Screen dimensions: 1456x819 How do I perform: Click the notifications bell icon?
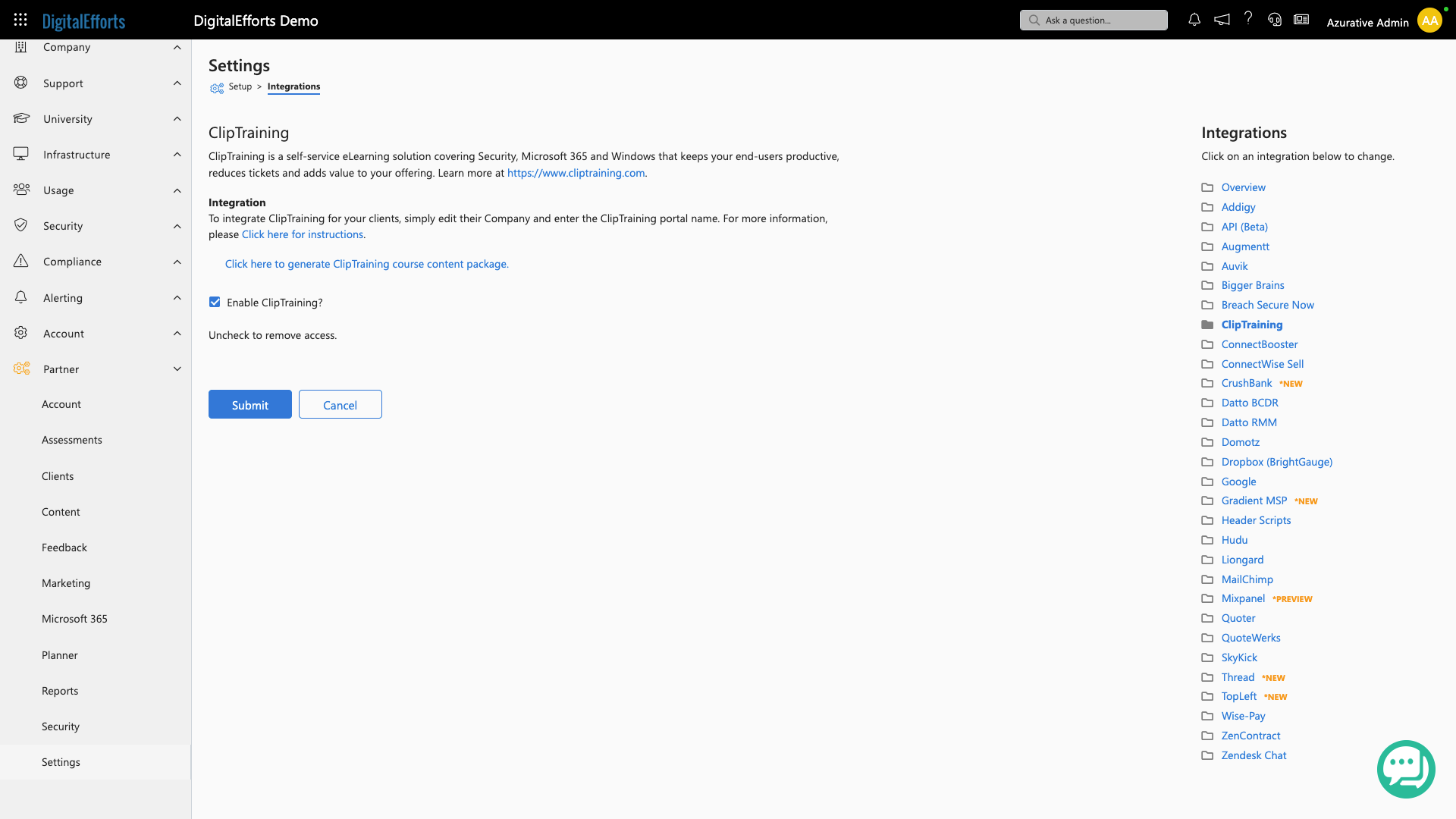pyautogui.click(x=1194, y=20)
